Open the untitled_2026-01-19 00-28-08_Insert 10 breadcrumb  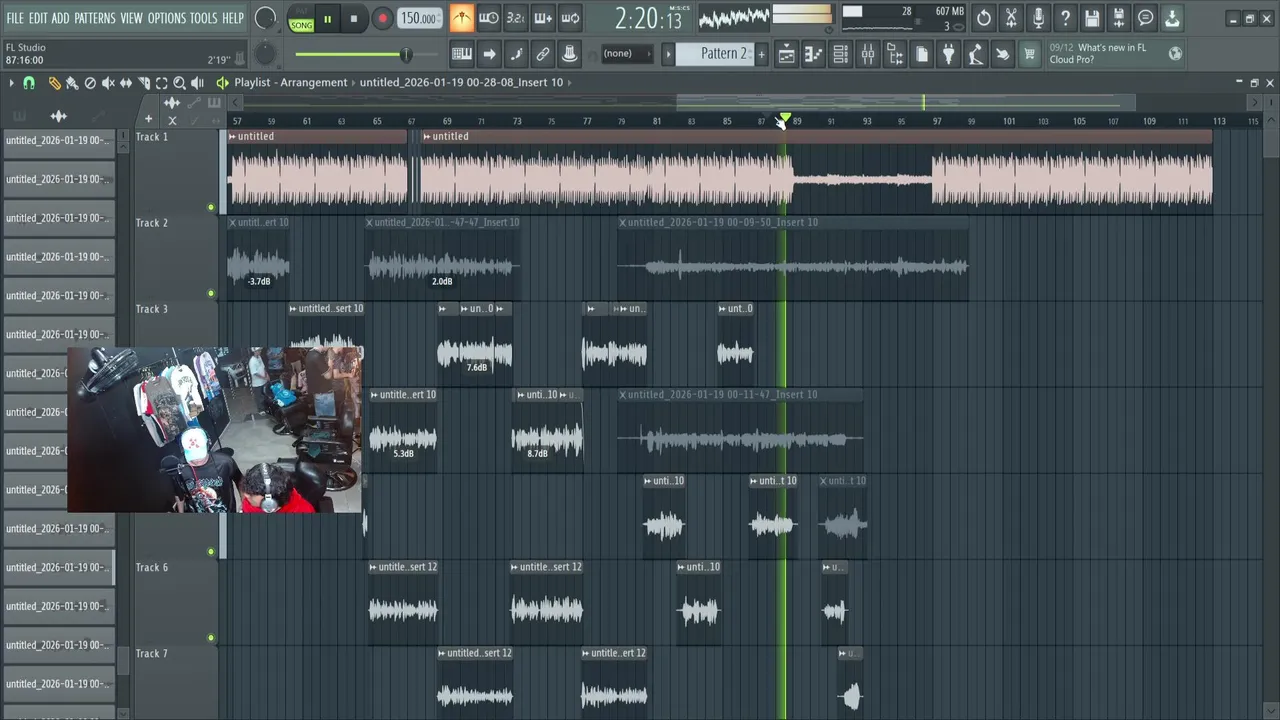[461, 82]
